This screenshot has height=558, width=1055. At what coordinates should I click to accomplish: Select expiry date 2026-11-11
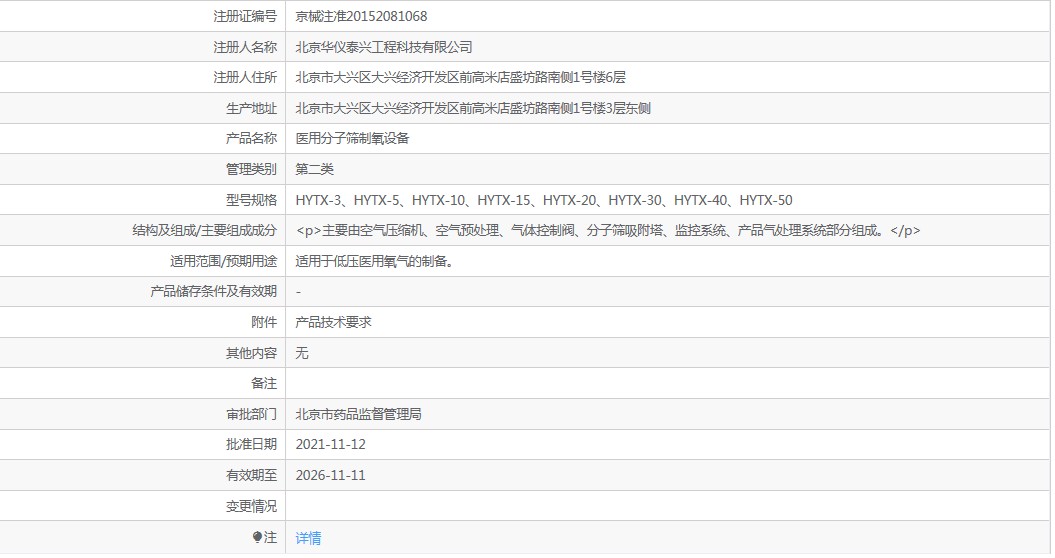[x=330, y=475]
